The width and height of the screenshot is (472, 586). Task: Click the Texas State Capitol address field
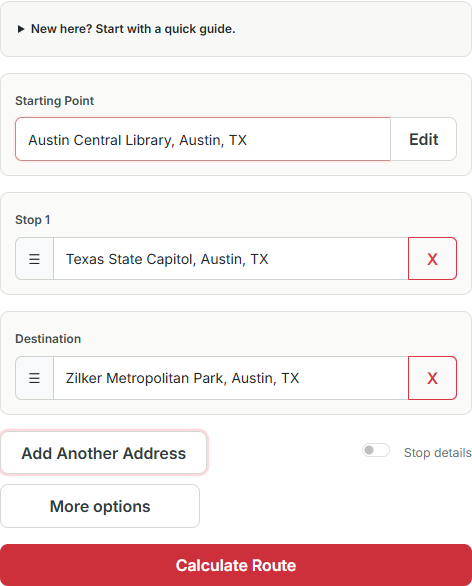[x=231, y=259]
